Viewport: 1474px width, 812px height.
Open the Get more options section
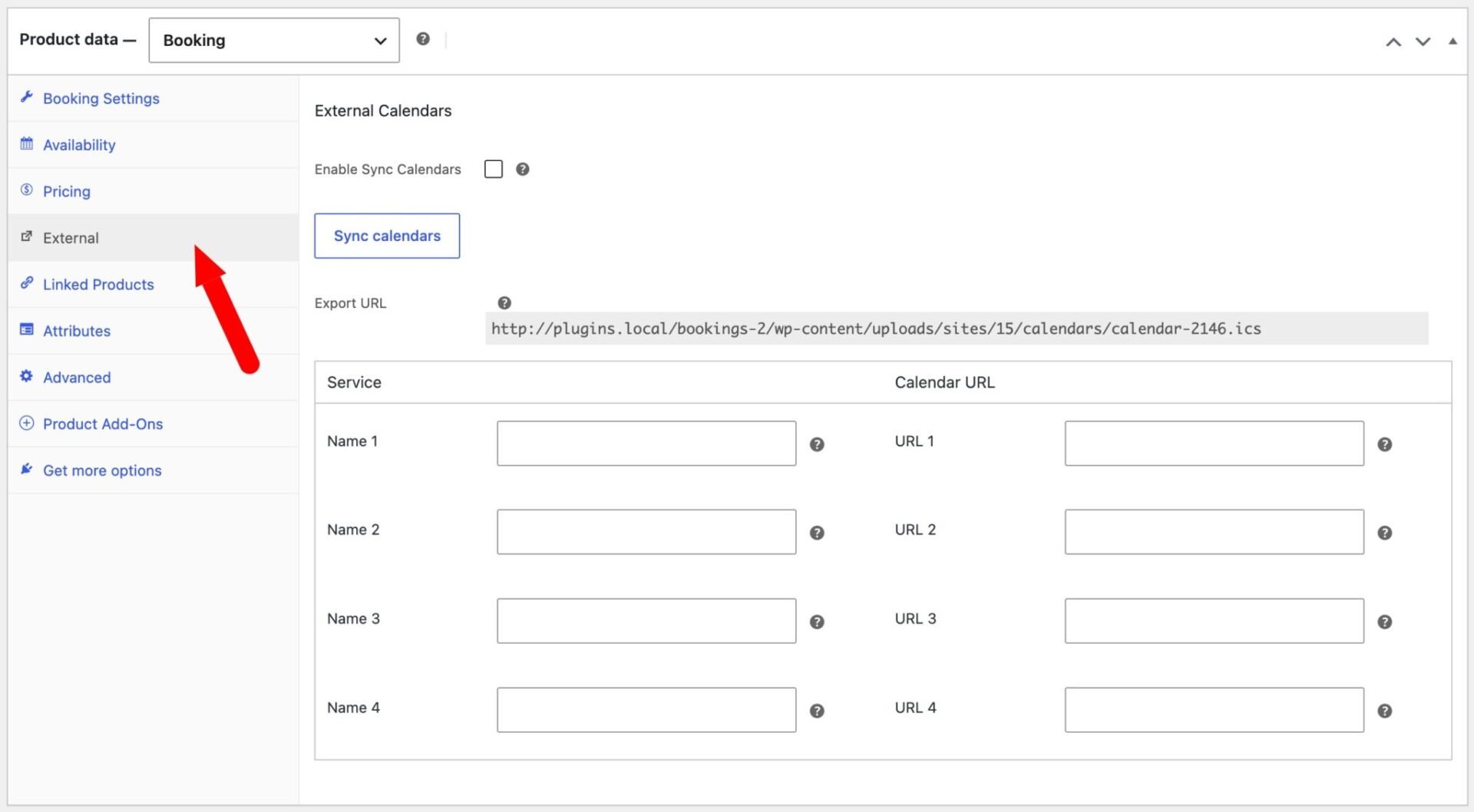pos(102,470)
